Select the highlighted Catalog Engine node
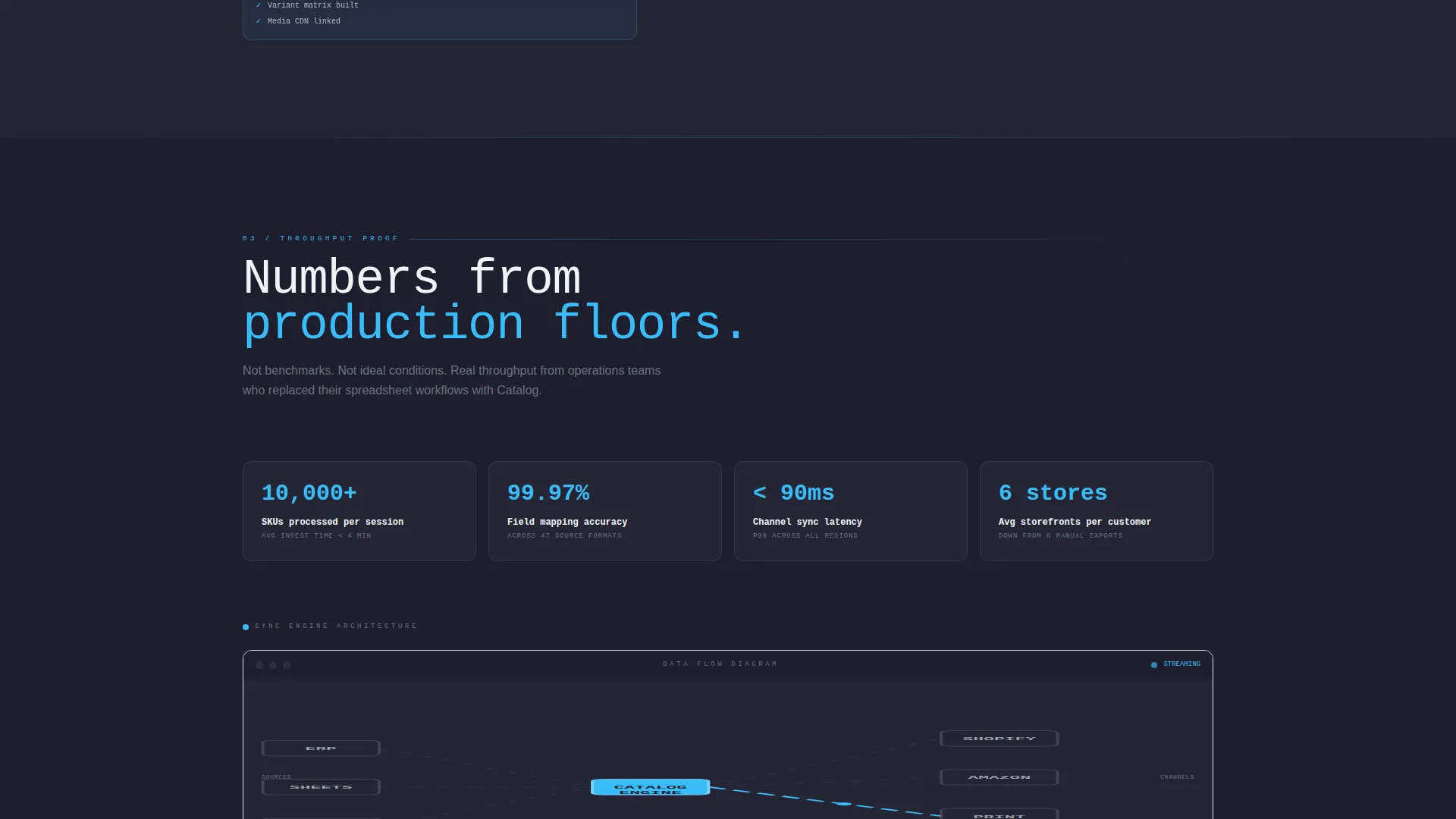The image size is (1456, 819). [651, 787]
